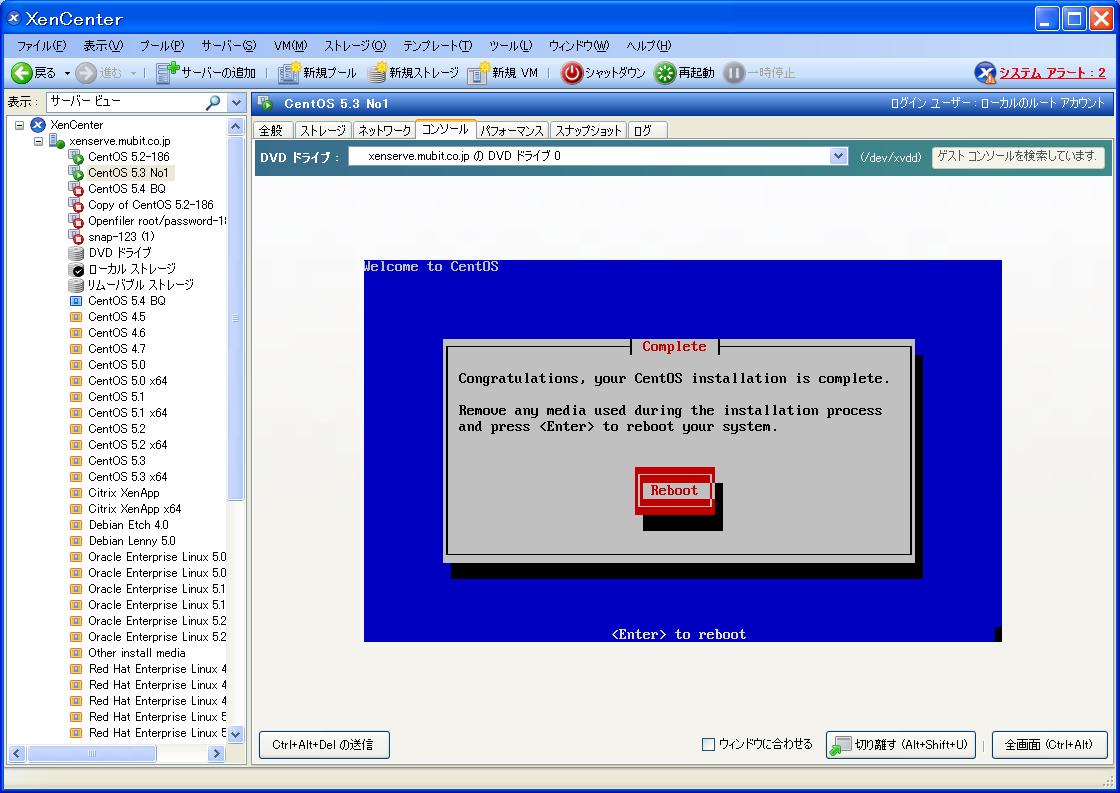Image resolution: width=1120 pixels, height=793 pixels.
Task: Switch to the ストレージ tab
Action: [x=323, y=130]
